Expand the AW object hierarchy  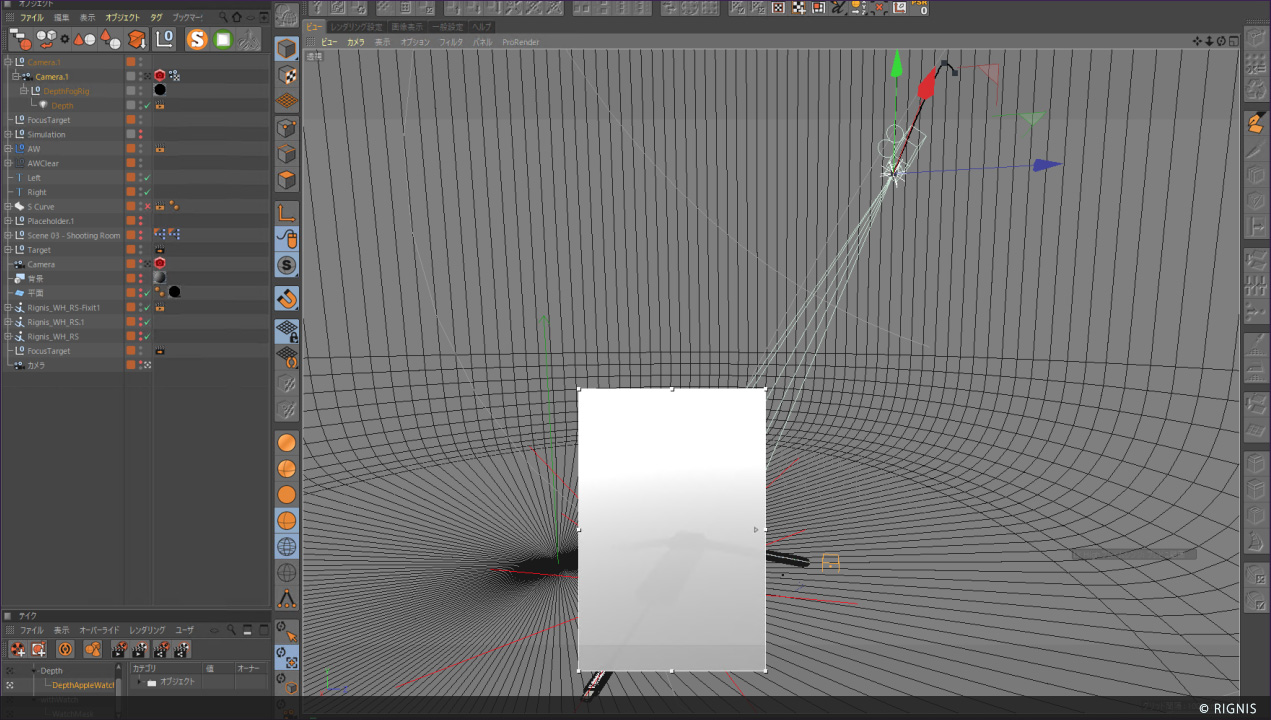coord(8,149)
